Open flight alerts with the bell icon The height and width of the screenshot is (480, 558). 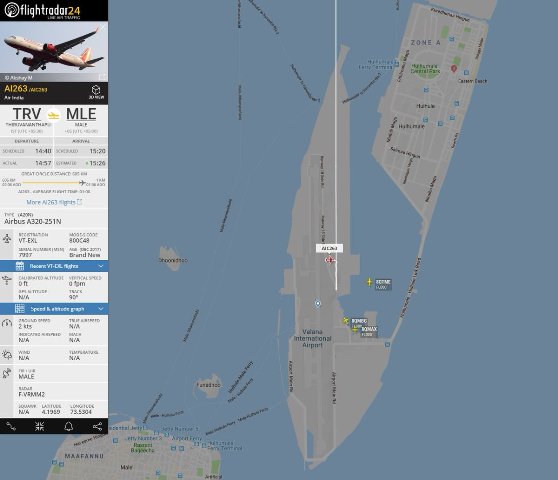68,426
